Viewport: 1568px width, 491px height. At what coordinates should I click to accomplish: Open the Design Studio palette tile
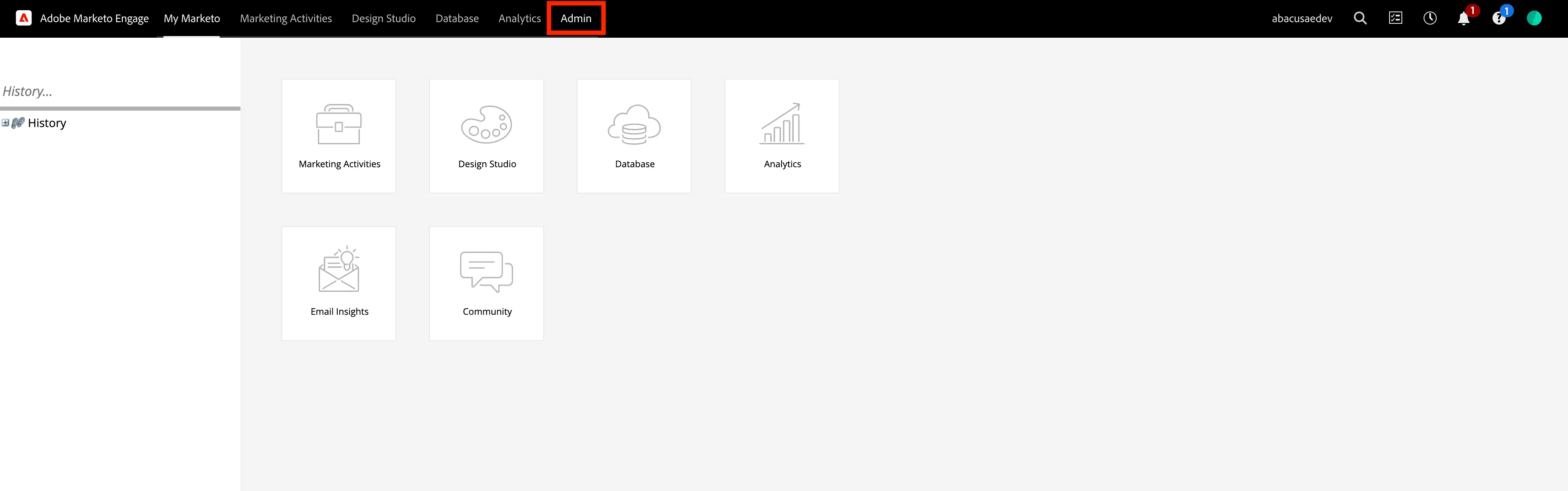tap(486, 136)
